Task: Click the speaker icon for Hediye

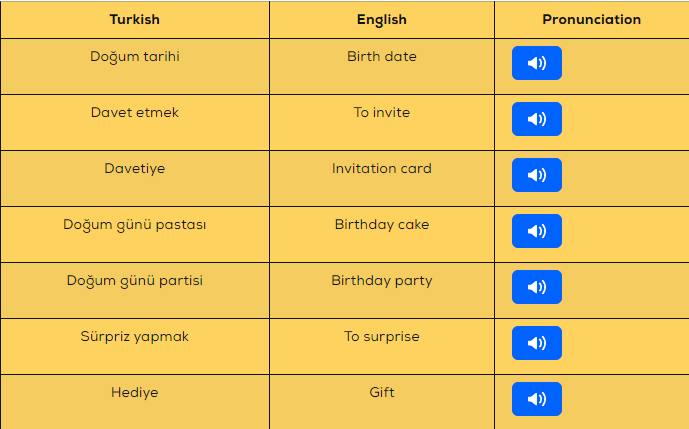Action: pyautogui.click(x=537, y=399)
